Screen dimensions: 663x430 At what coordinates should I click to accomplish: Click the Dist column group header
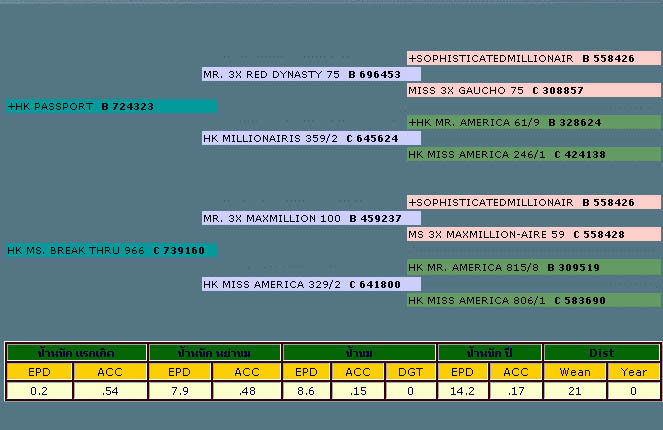[602, 352]
